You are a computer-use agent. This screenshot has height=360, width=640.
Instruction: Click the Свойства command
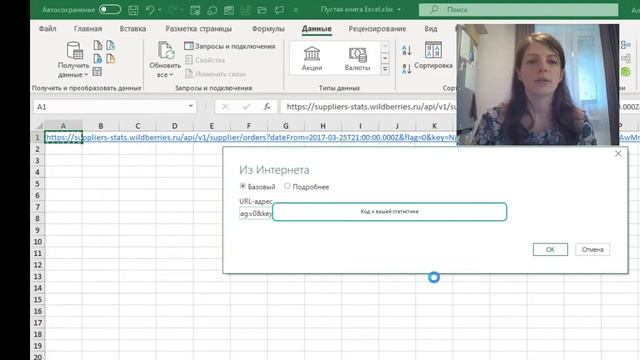[x=205, y=60]
